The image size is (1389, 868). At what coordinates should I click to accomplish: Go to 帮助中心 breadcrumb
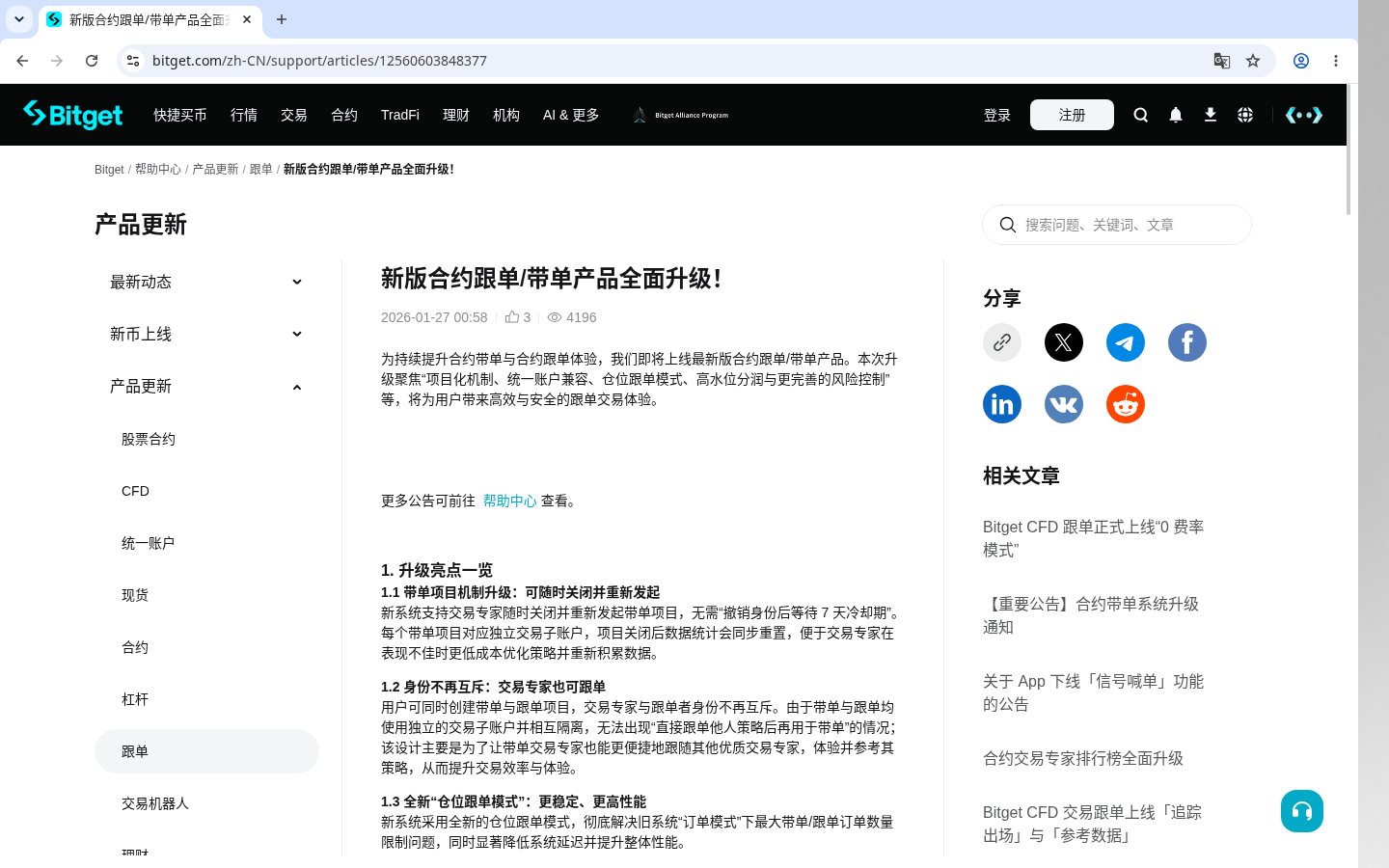[158, 169]
